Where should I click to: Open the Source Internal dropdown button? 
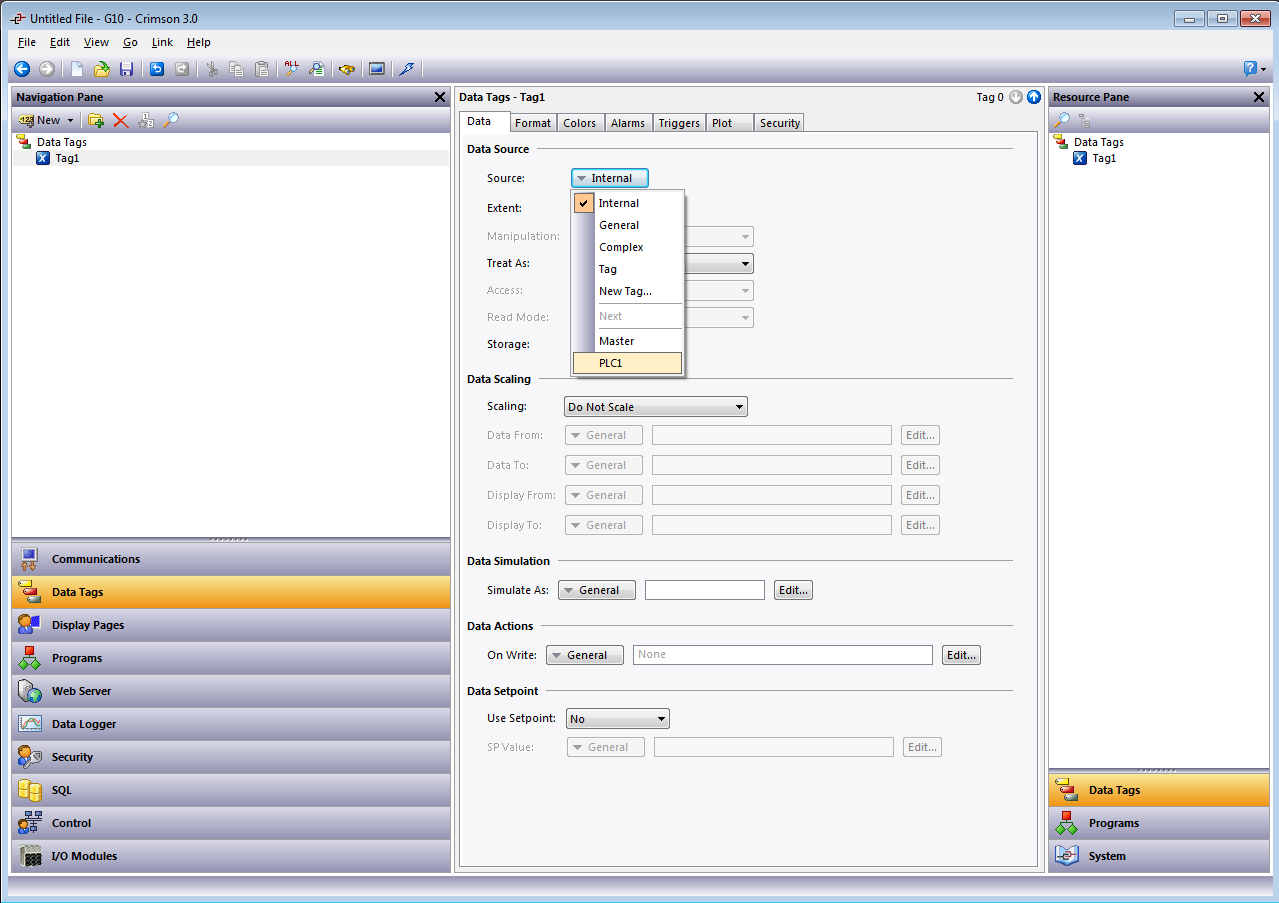click(610, 178)
